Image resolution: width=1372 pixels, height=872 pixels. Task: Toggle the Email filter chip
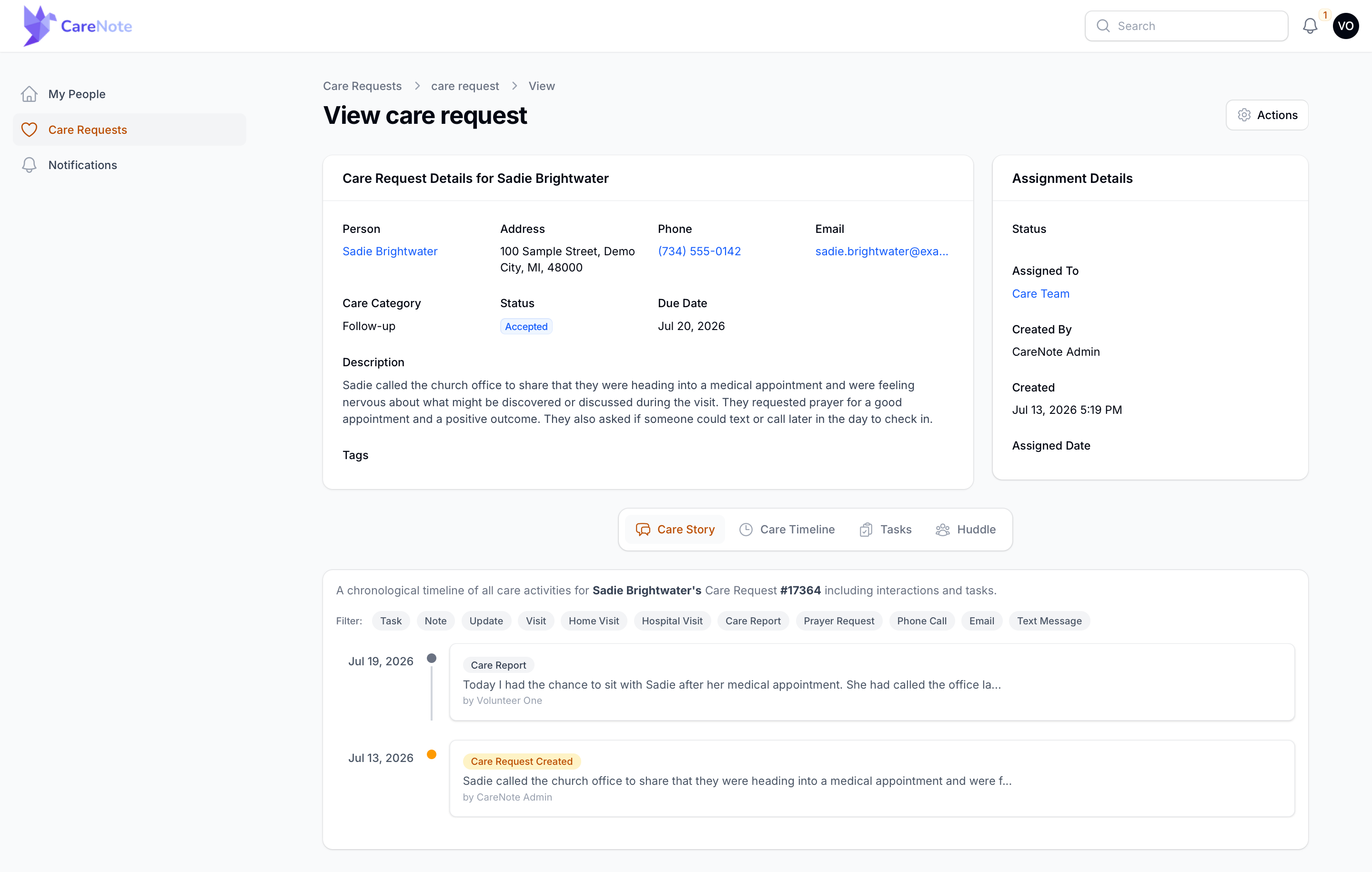coord(981,621)
